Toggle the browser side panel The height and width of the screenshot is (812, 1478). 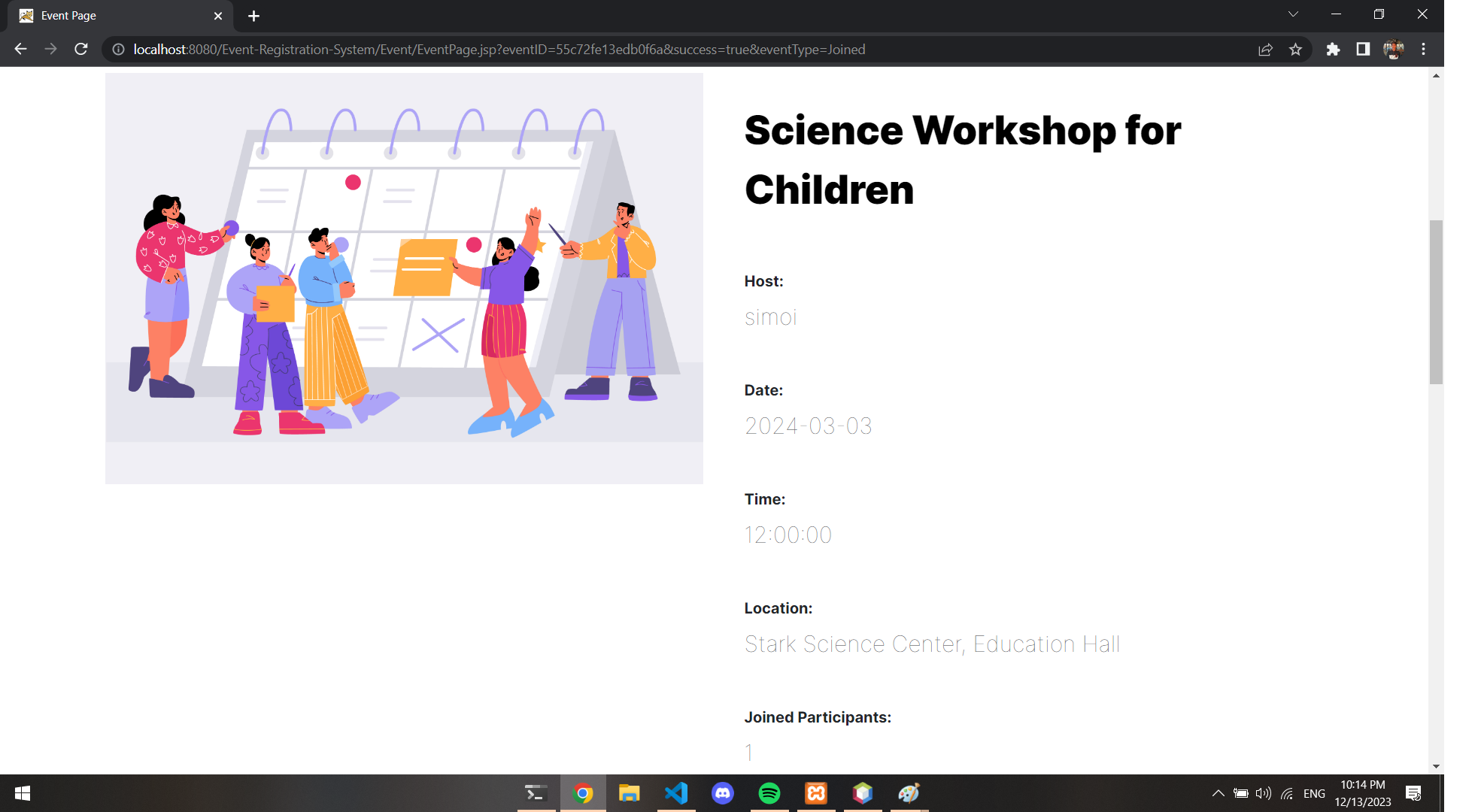click(1363, 50)
